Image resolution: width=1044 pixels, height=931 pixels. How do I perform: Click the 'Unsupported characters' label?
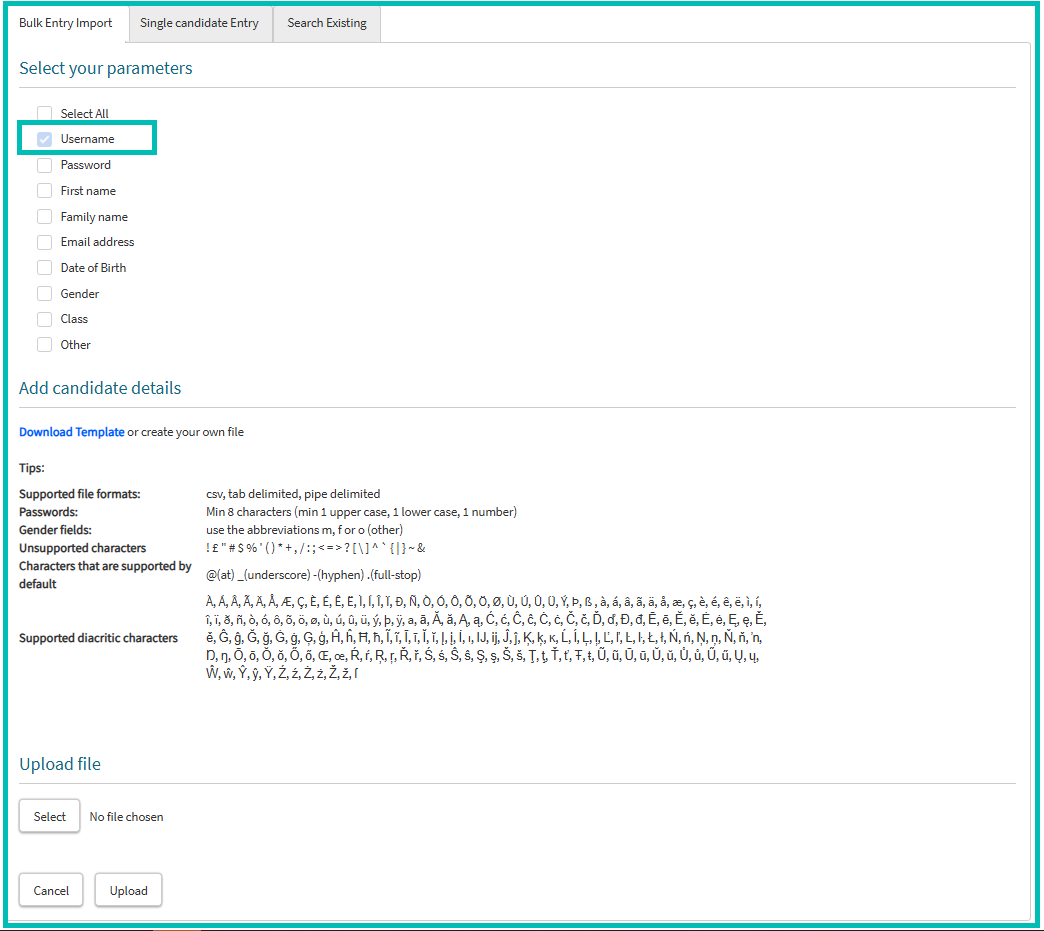pyautogui.click(x=83, y=548)
